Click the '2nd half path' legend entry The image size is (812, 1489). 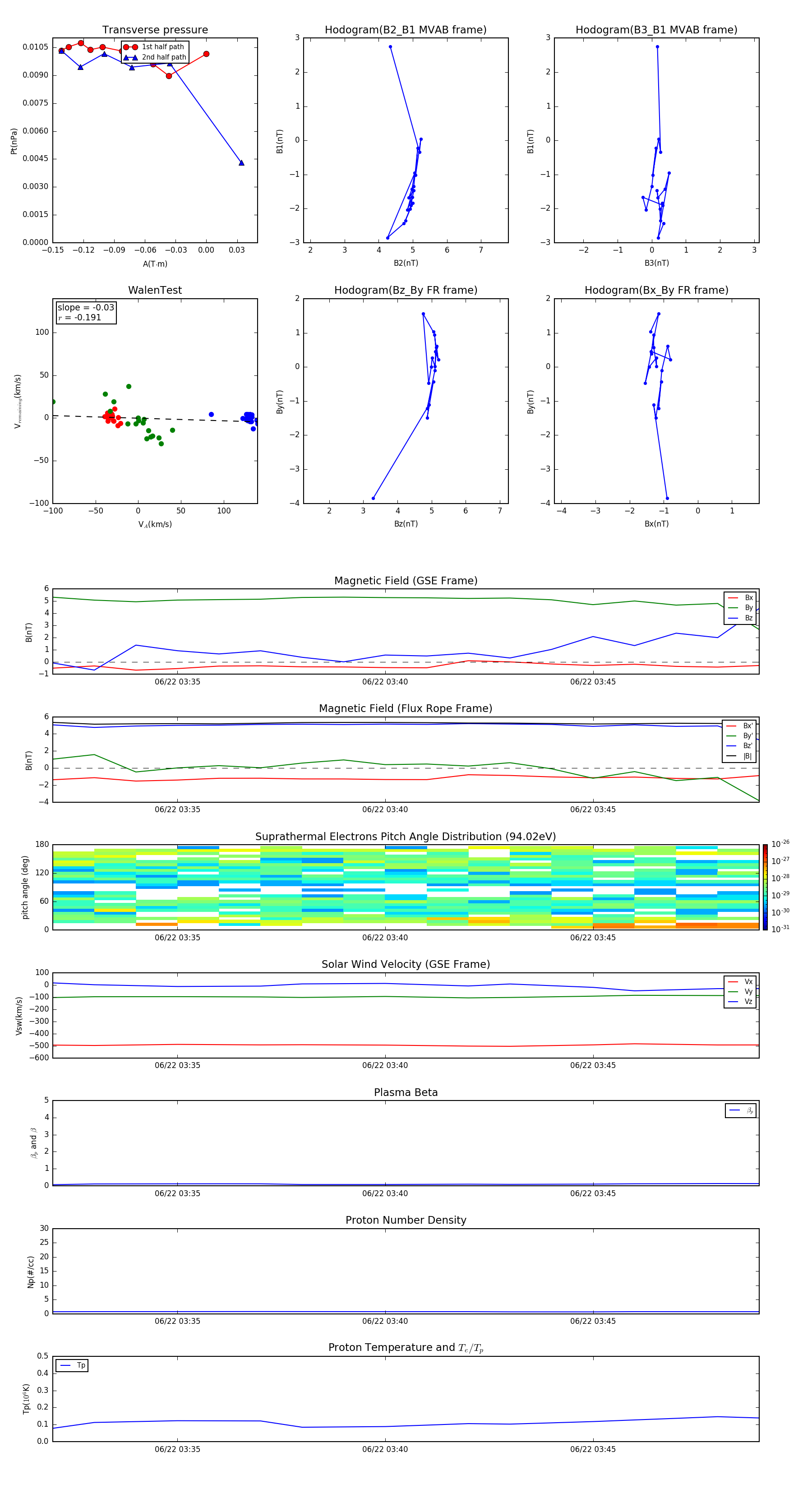155,57
